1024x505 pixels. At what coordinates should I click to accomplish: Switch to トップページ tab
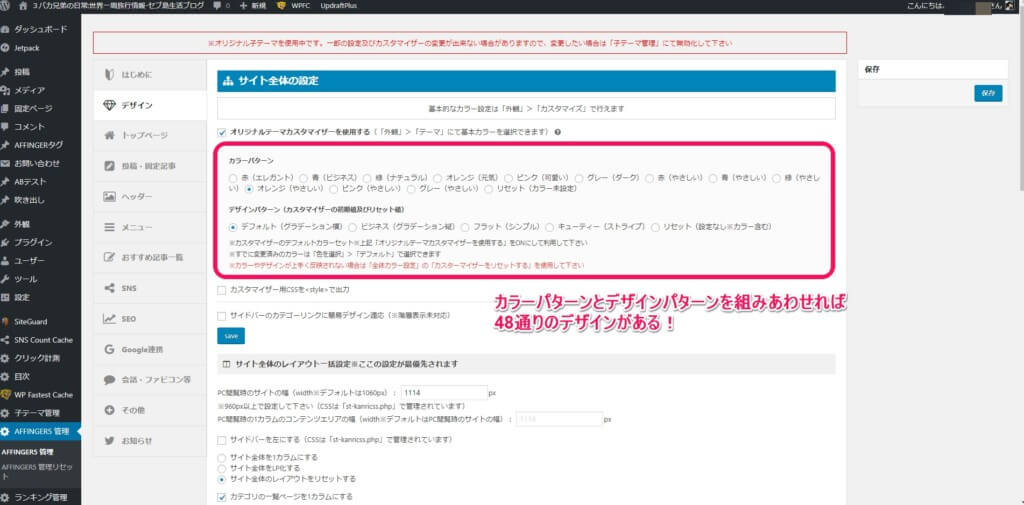[150, 135]
